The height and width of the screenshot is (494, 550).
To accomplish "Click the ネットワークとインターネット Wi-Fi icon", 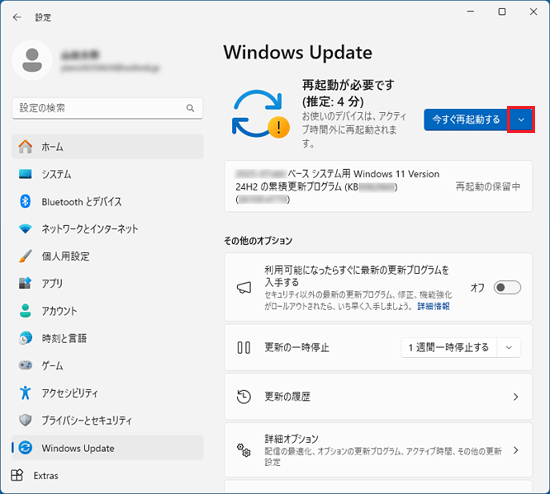I will click(x=25, y=229).
